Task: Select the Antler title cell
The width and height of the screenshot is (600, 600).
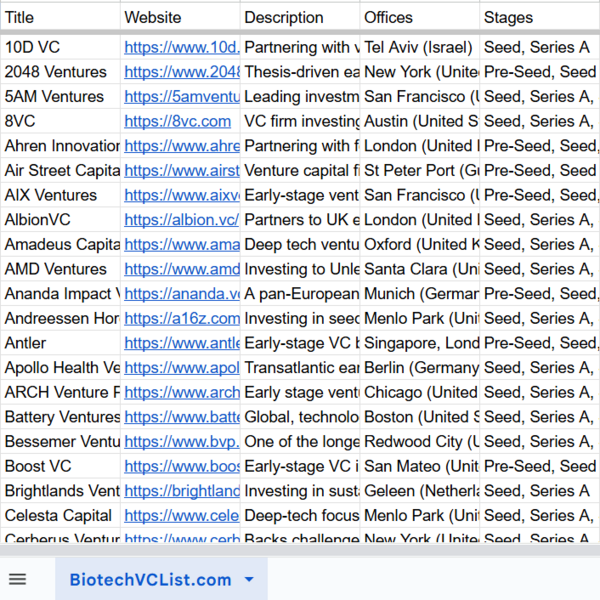Action: pyautogui.click(x=60, y=343)
